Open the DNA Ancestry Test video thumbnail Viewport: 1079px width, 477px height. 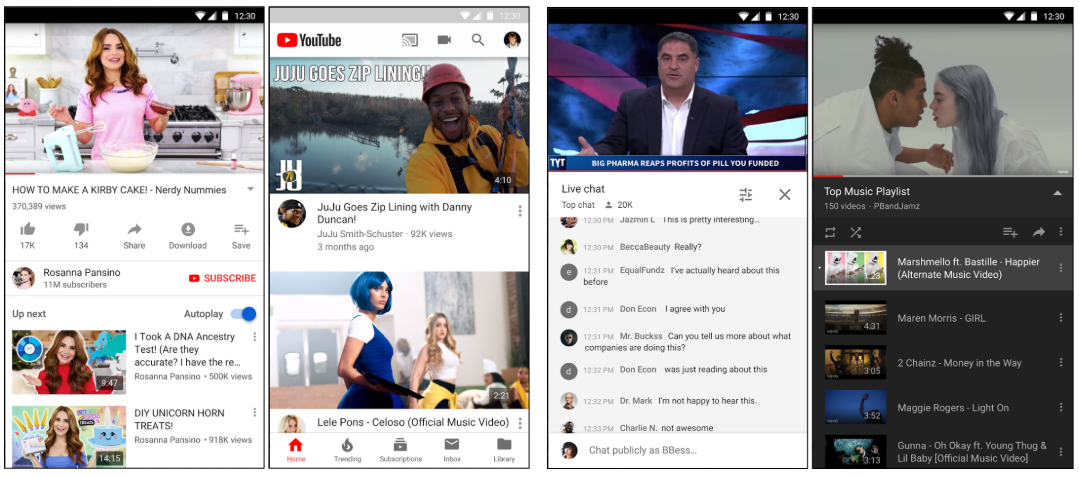(x=69, y=361)
